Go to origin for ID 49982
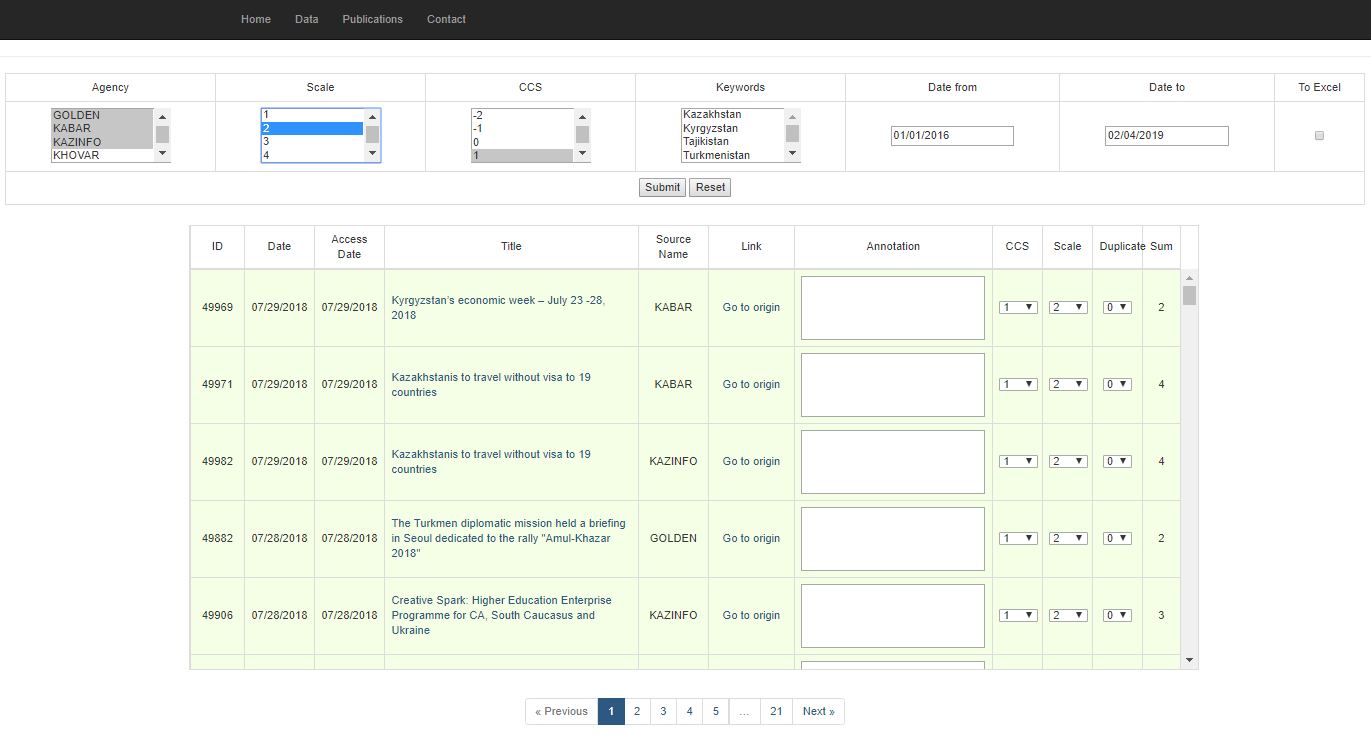The image size is (1371, 737). click(751, 461)
